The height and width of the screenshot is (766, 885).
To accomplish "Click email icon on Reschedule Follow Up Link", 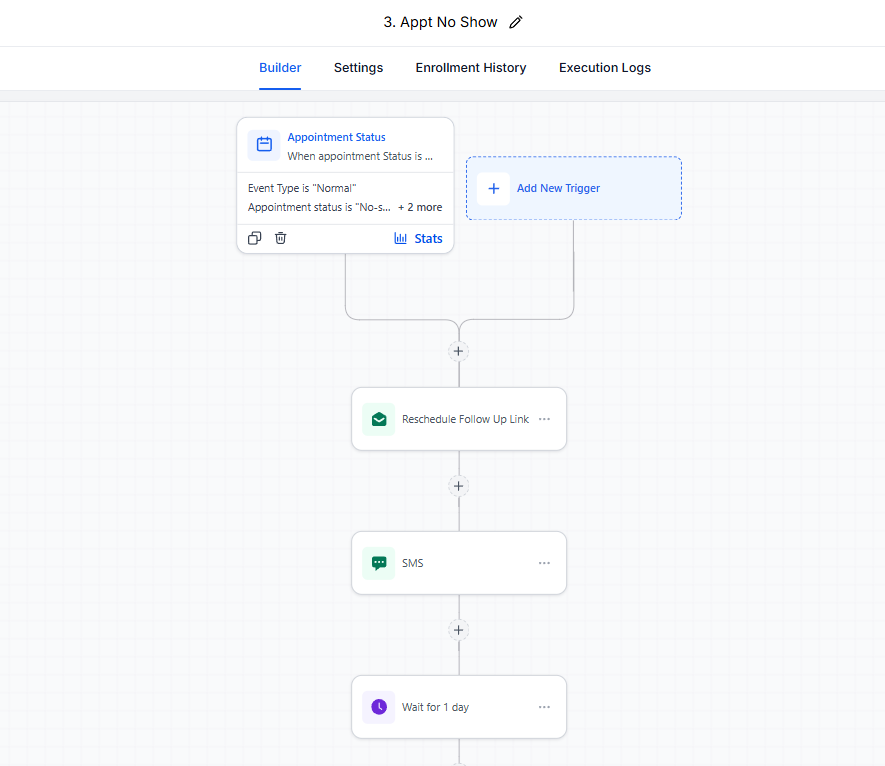I will [x=379, y=419].
